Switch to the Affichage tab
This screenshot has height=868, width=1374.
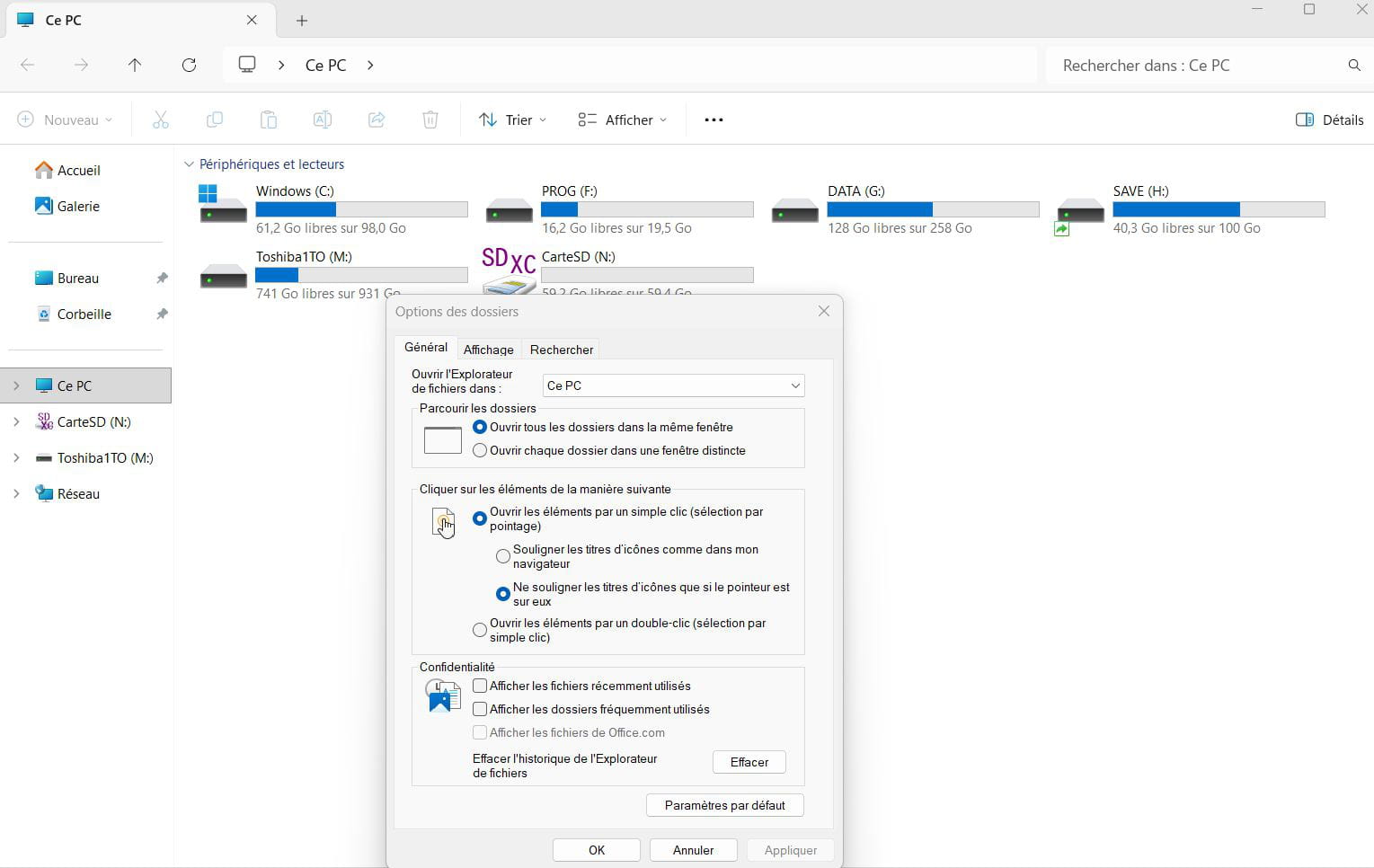click(488, 350)
